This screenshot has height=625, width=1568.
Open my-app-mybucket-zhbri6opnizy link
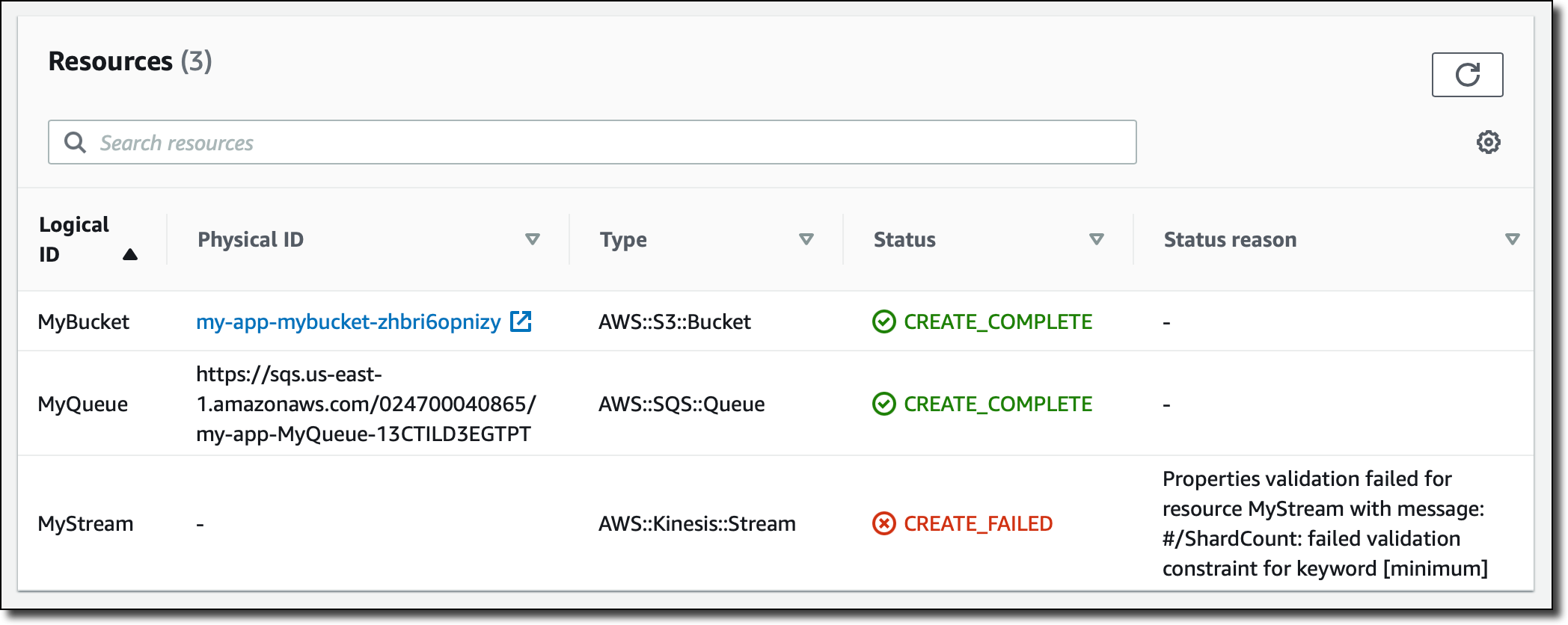[349, 321]
